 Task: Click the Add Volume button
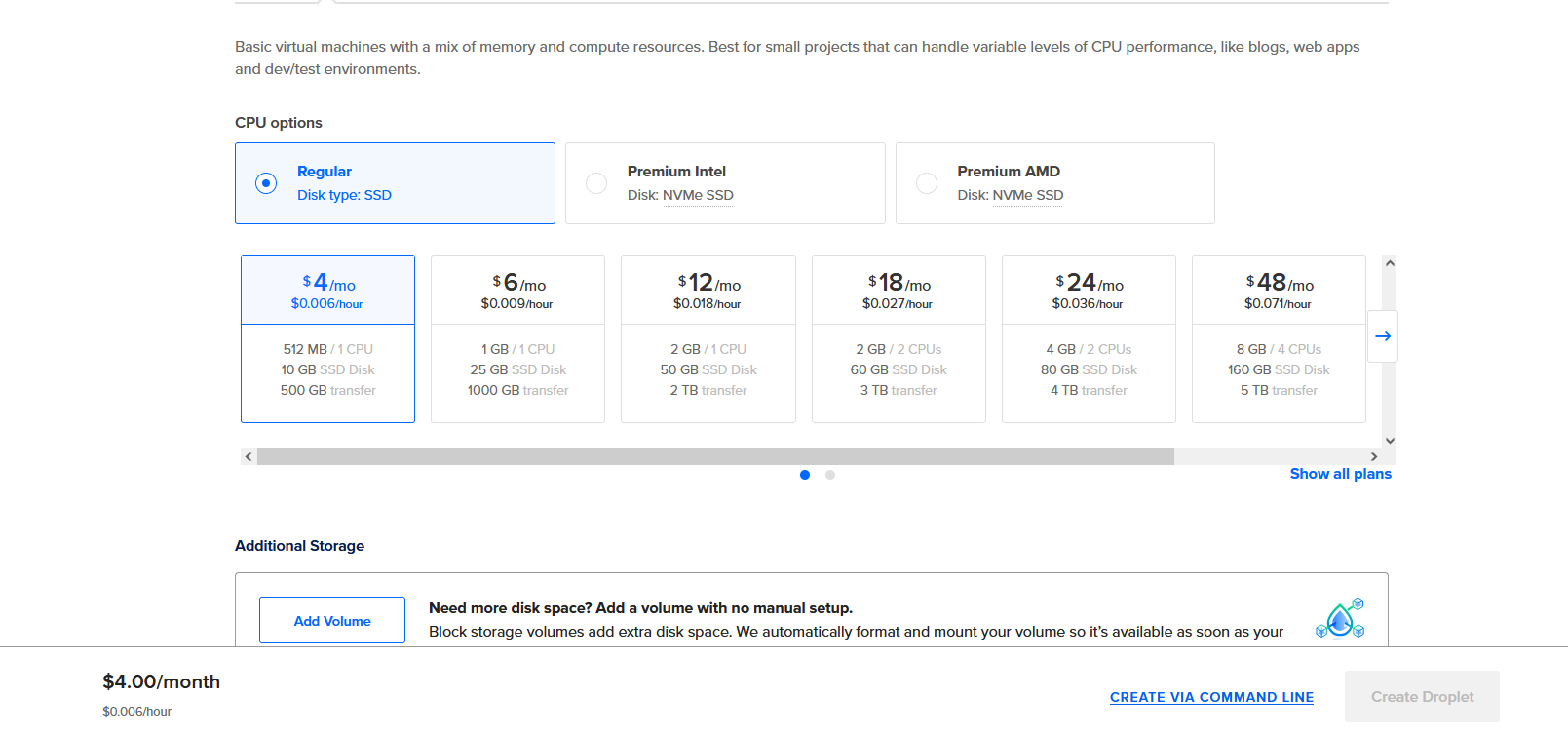[332, 621]
